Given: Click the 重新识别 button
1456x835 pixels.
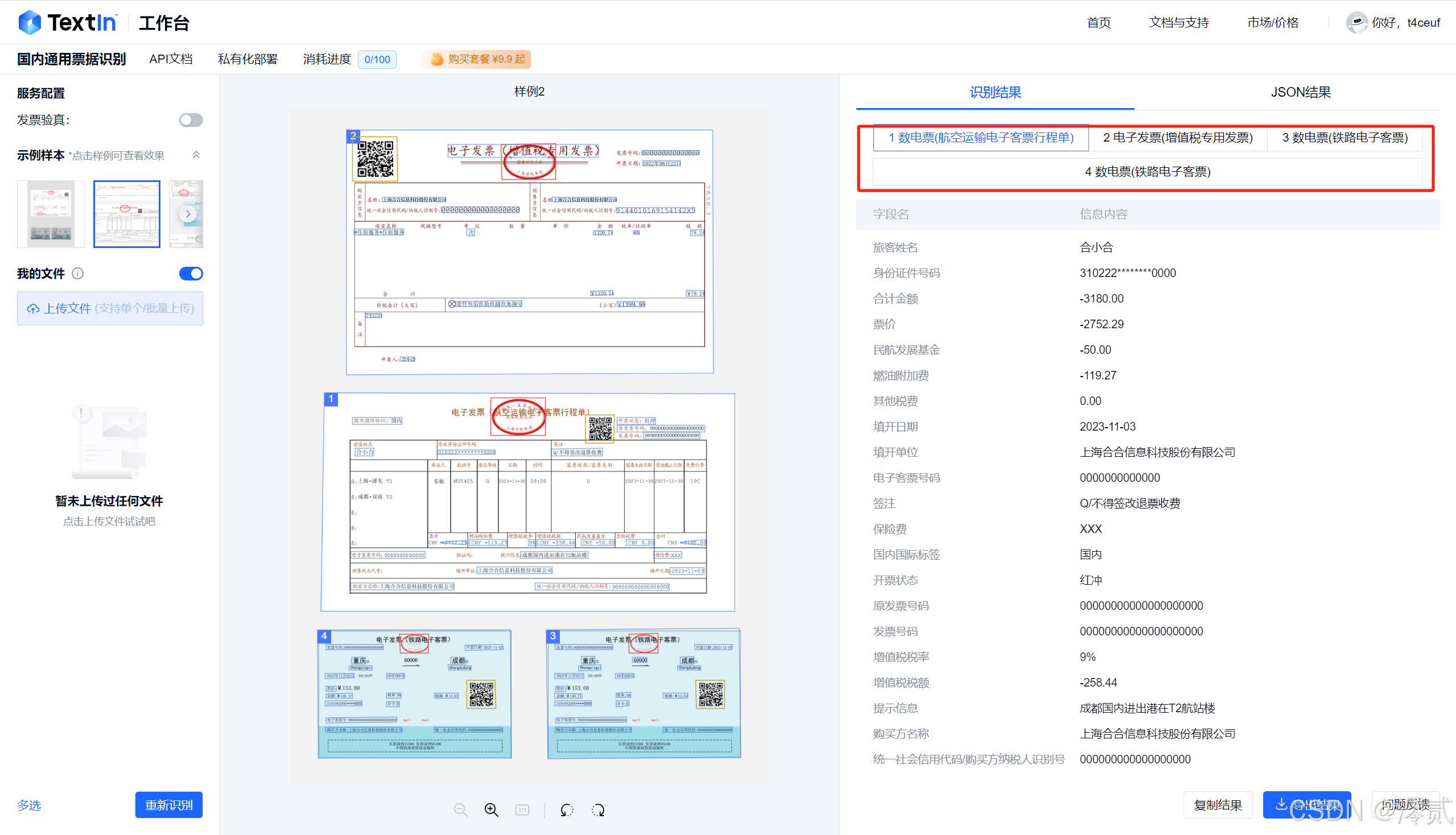Looking at the screenshot, I should (168, 805).
